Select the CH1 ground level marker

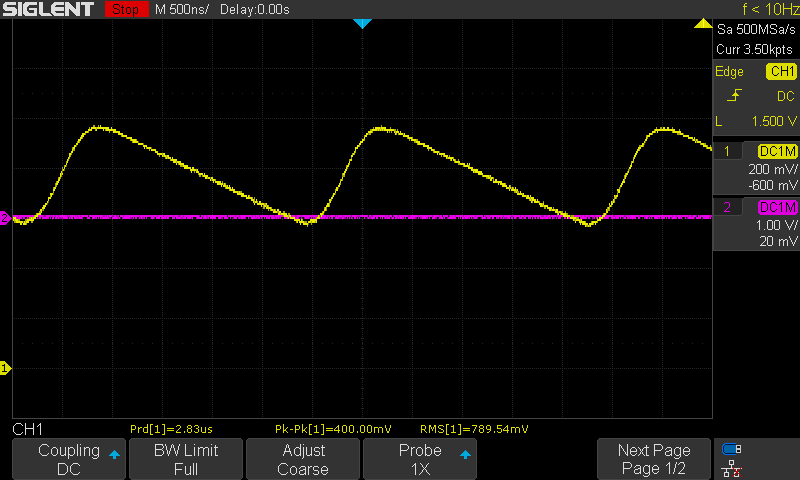pos(5,368)
